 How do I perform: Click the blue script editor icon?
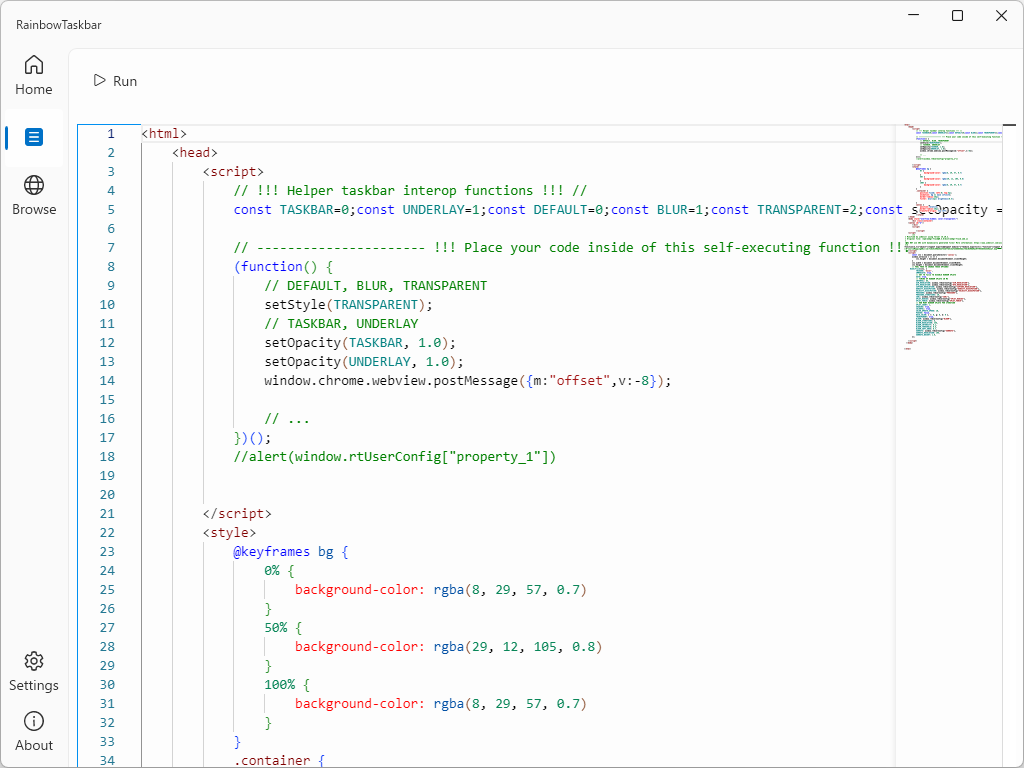tap(33, 137)
